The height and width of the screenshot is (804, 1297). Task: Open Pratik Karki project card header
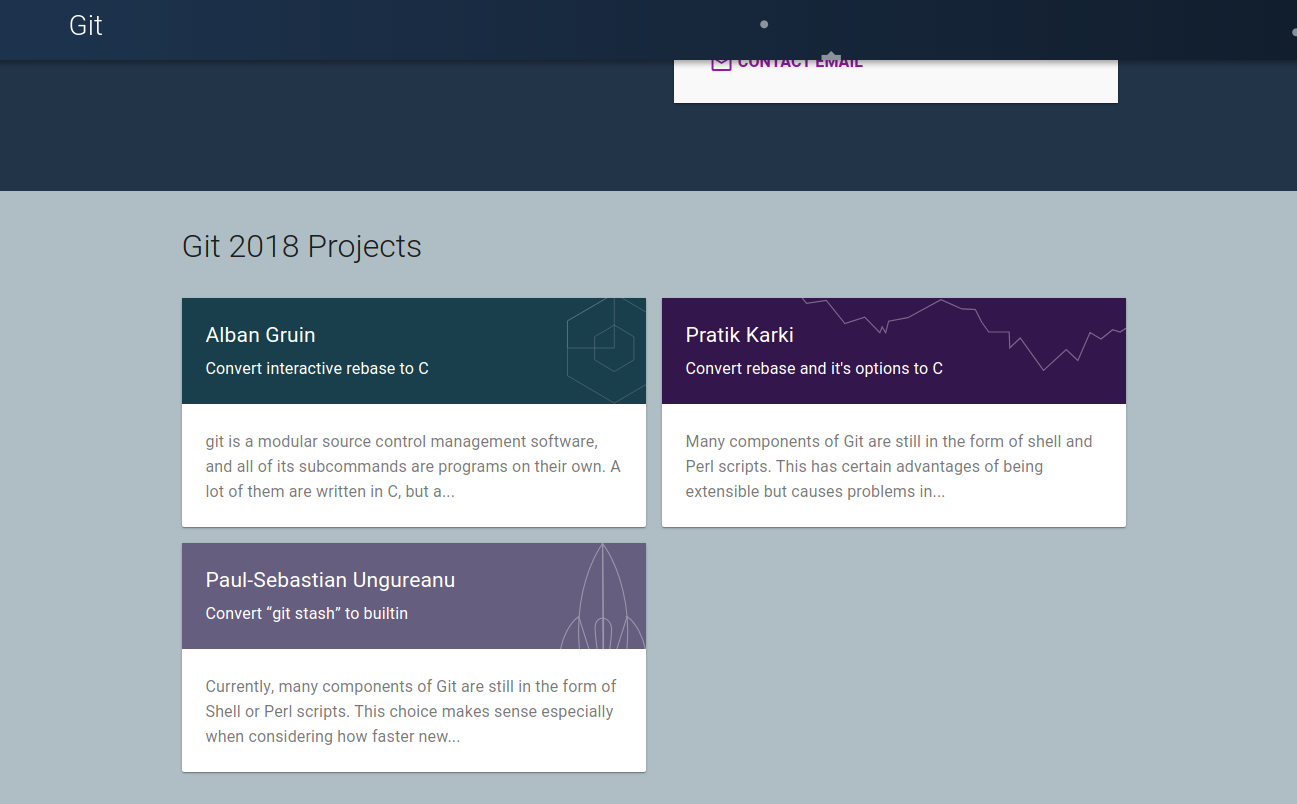point(894,351)
